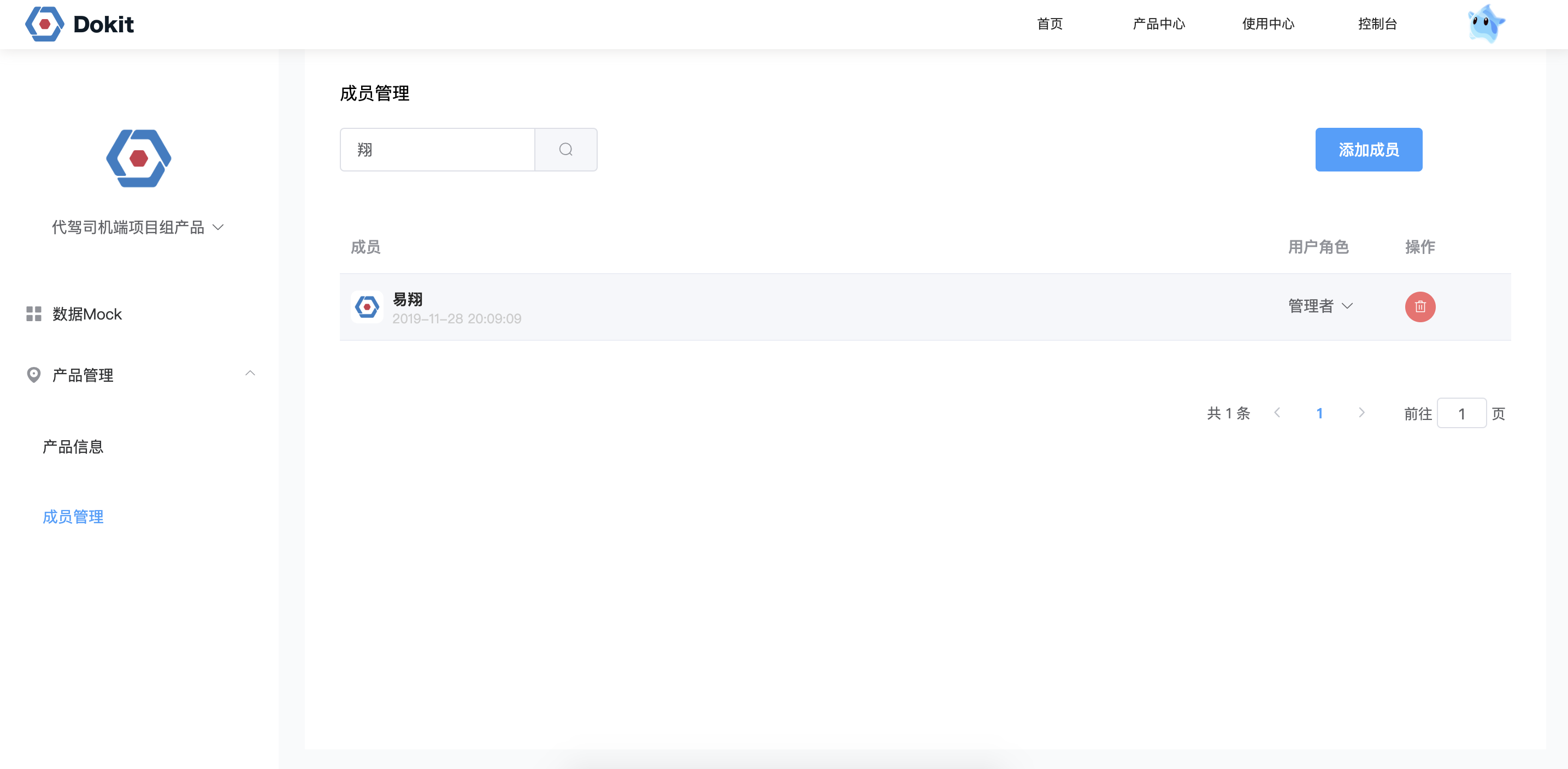Image resolution: width=1568 pixels, height=769 pixels.
Task: Collapse the 产品管理 section in the sidebar
Action: click(250, 374)
